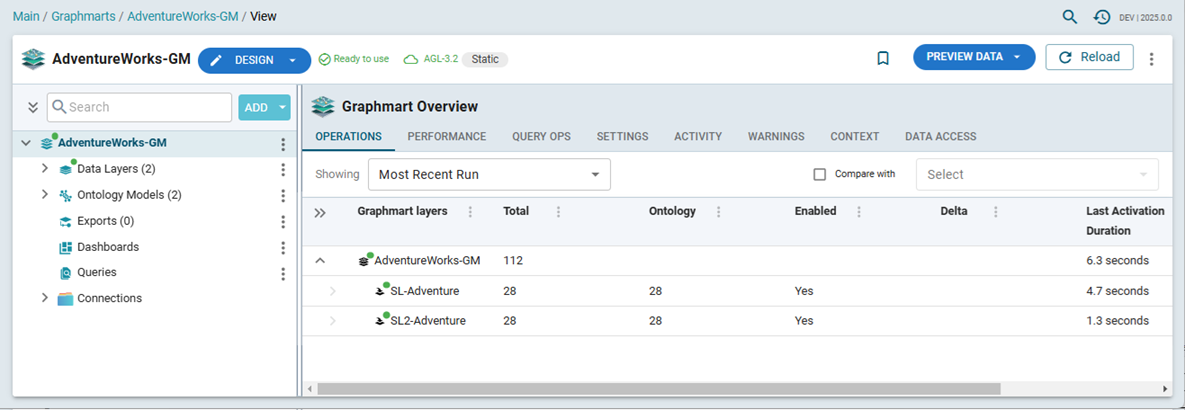This screenshot has width=1185, height=410.
Task: Open Graphmart layers column menu
Action: click(x=470, y=212)
